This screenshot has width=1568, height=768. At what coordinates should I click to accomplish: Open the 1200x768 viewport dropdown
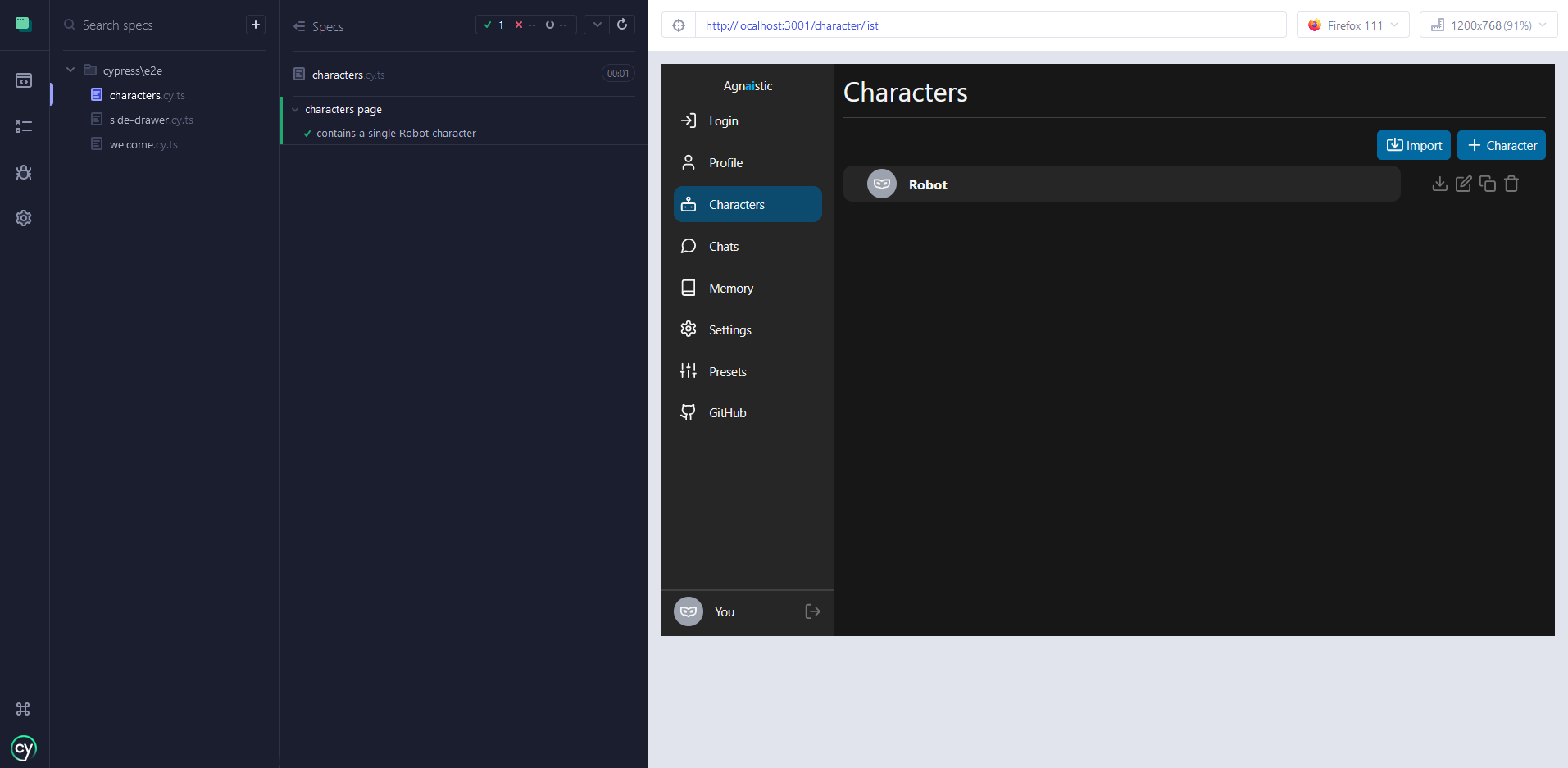coord(1488,25)
